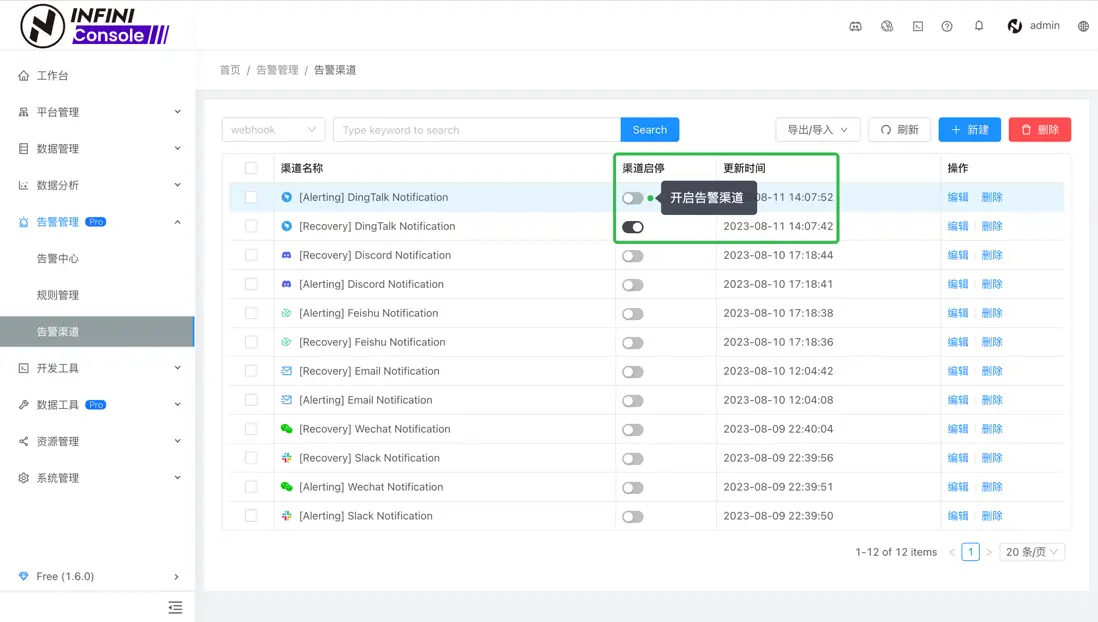Collapse the sidebar using bottom menu-fold icon
The width and height of the screenshot is (1098, 622).
175,607
